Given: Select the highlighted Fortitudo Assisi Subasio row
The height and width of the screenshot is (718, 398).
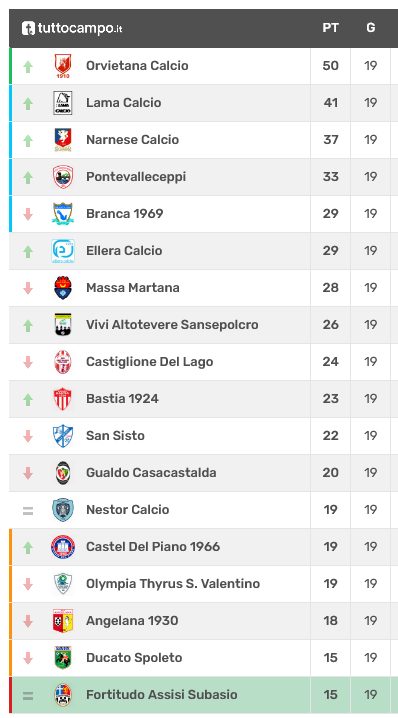Looking at the screenshot, I should click(203, 695).
